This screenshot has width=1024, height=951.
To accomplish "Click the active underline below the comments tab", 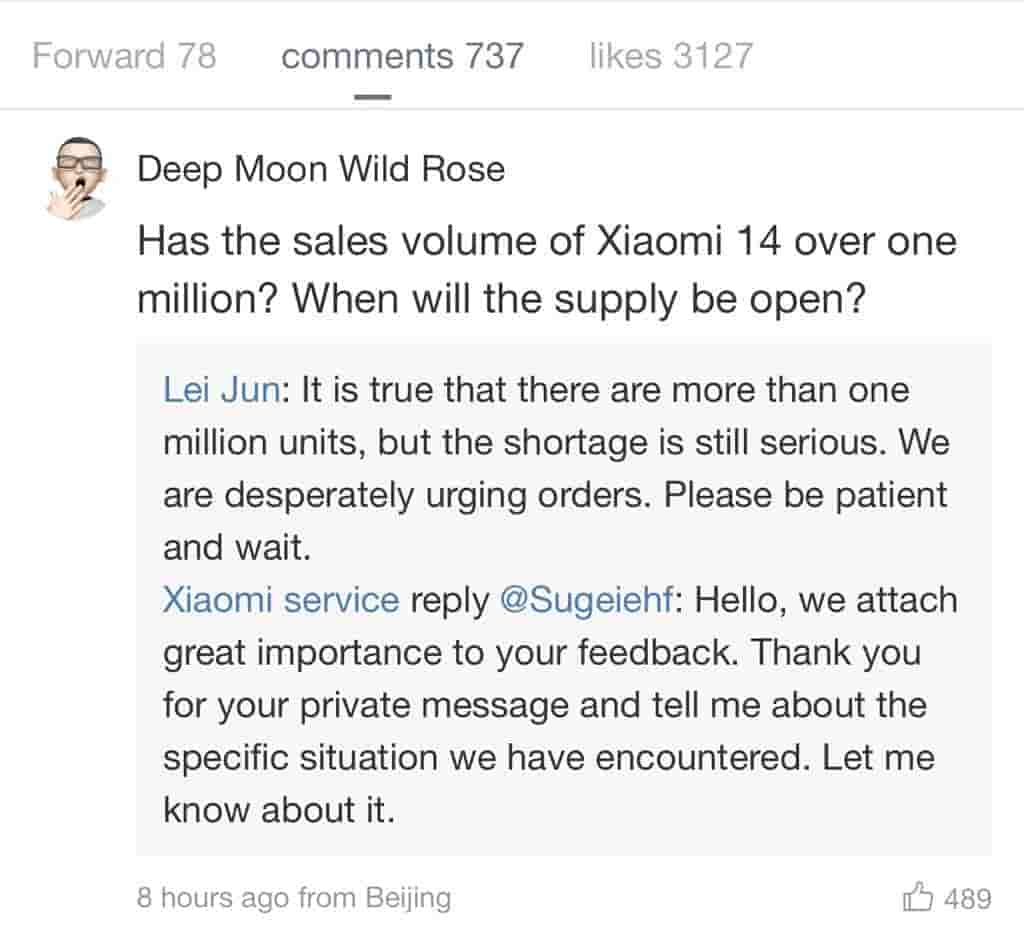I will (372, 97).
